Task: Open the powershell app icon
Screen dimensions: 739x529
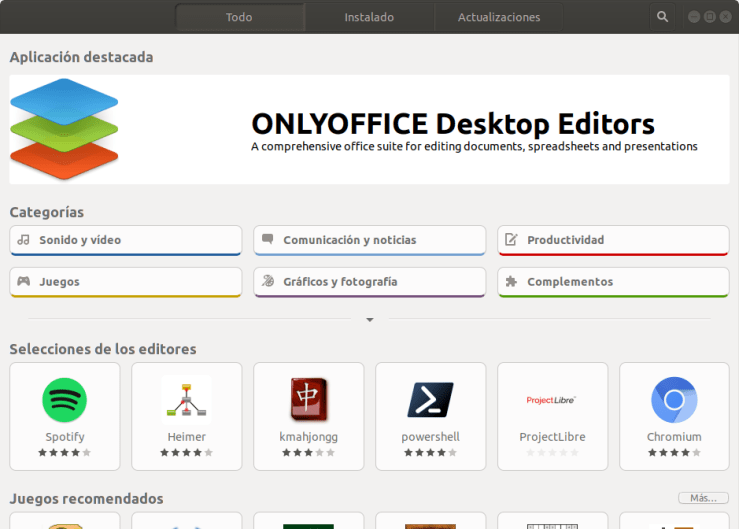Action: (430, 400)
